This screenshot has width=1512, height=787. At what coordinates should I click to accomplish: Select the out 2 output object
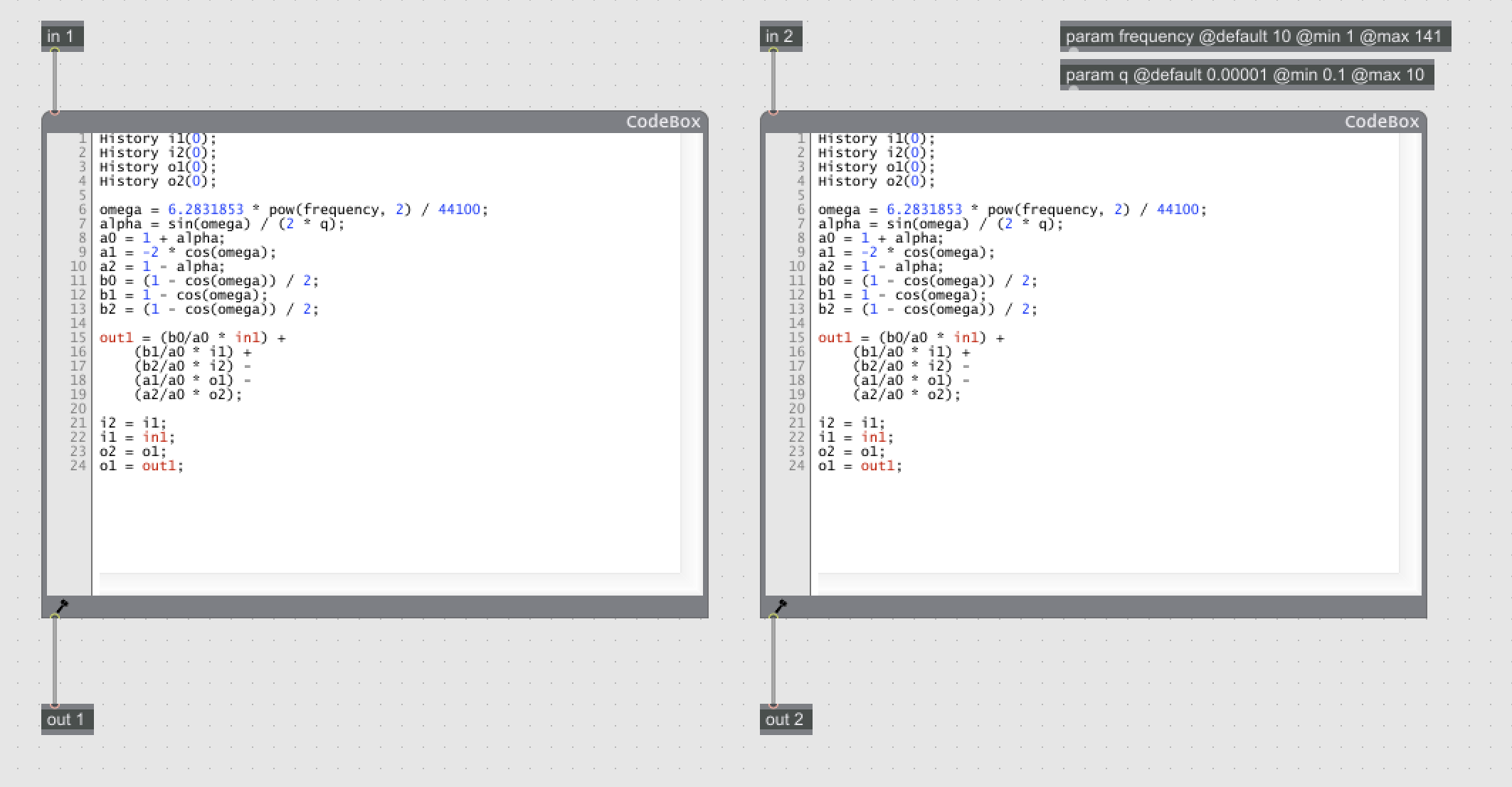[786, 719]
